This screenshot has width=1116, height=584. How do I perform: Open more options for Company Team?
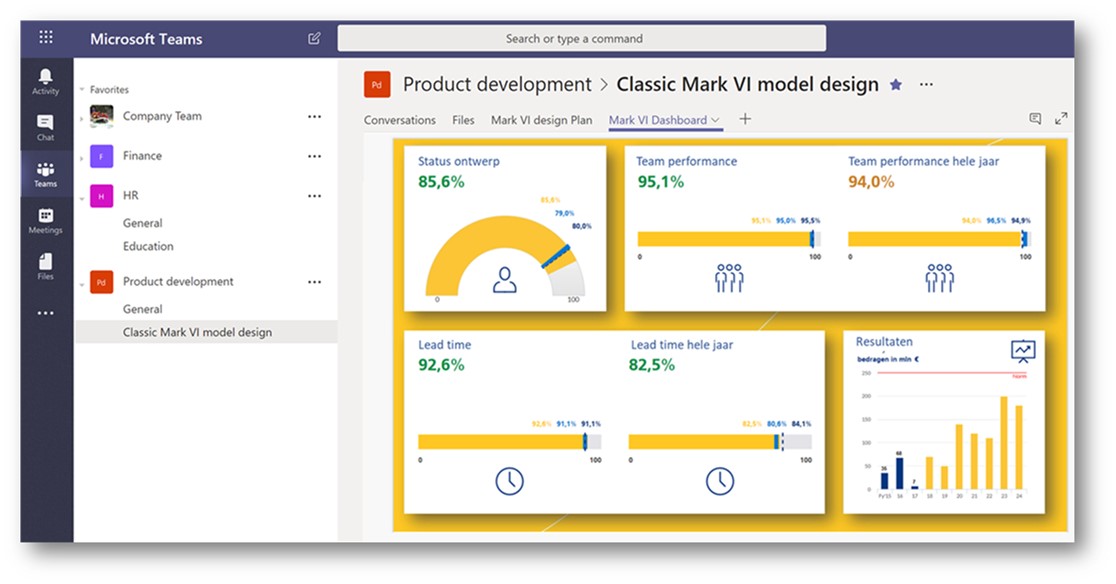tap(315, 117)
